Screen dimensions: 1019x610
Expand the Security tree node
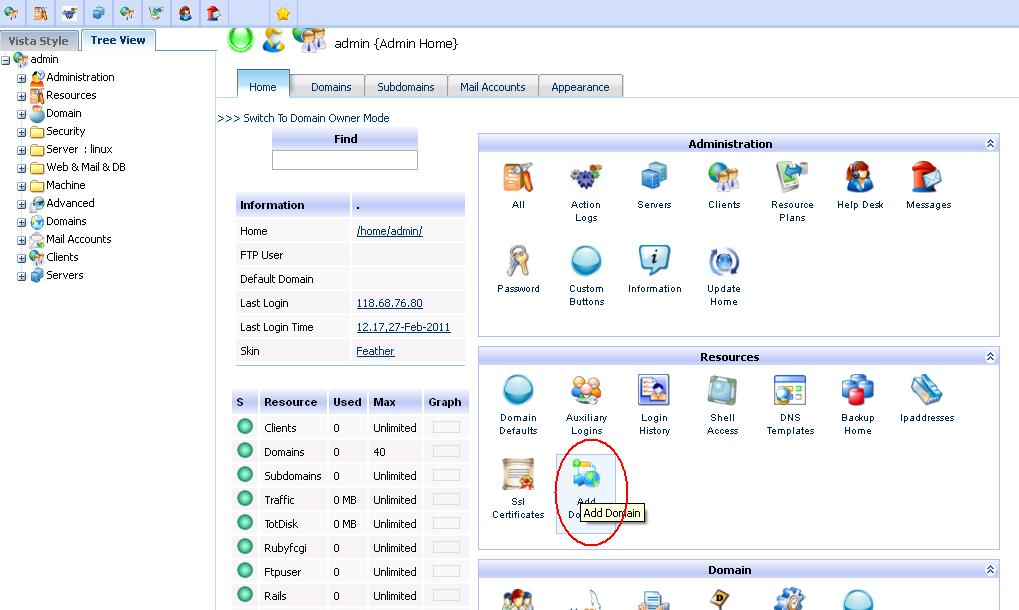[21, 132]
